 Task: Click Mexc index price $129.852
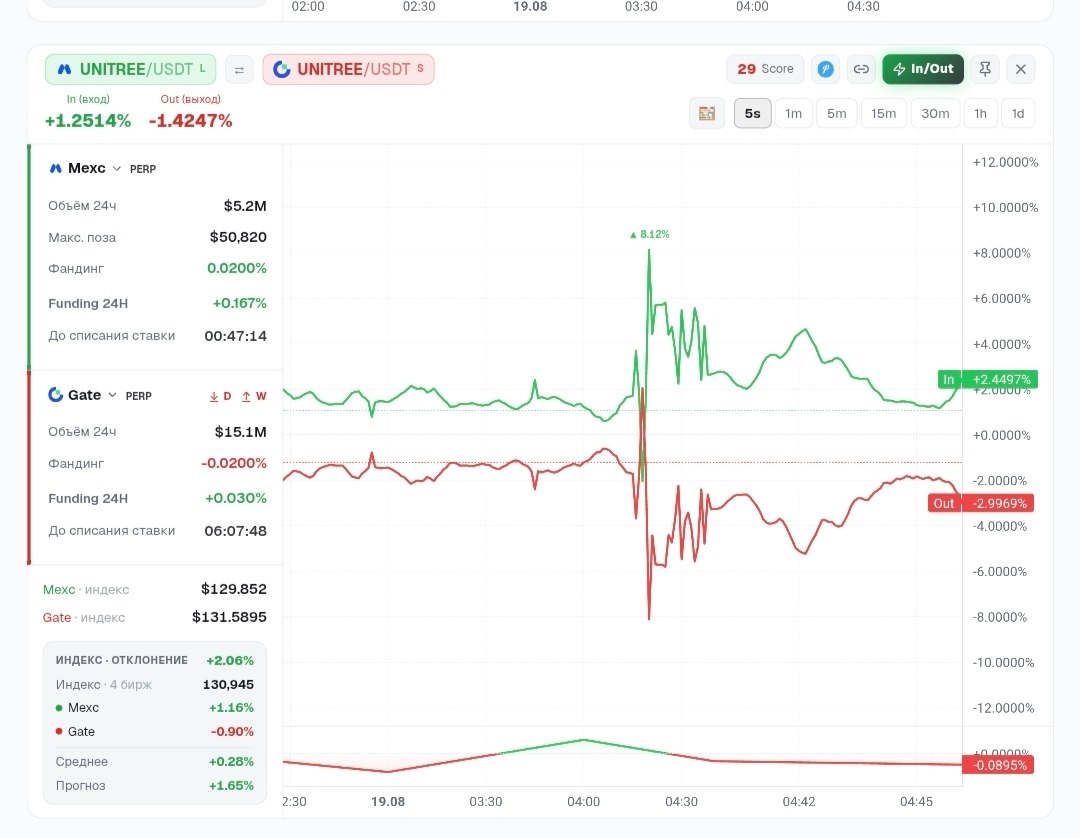coord(233,589)
